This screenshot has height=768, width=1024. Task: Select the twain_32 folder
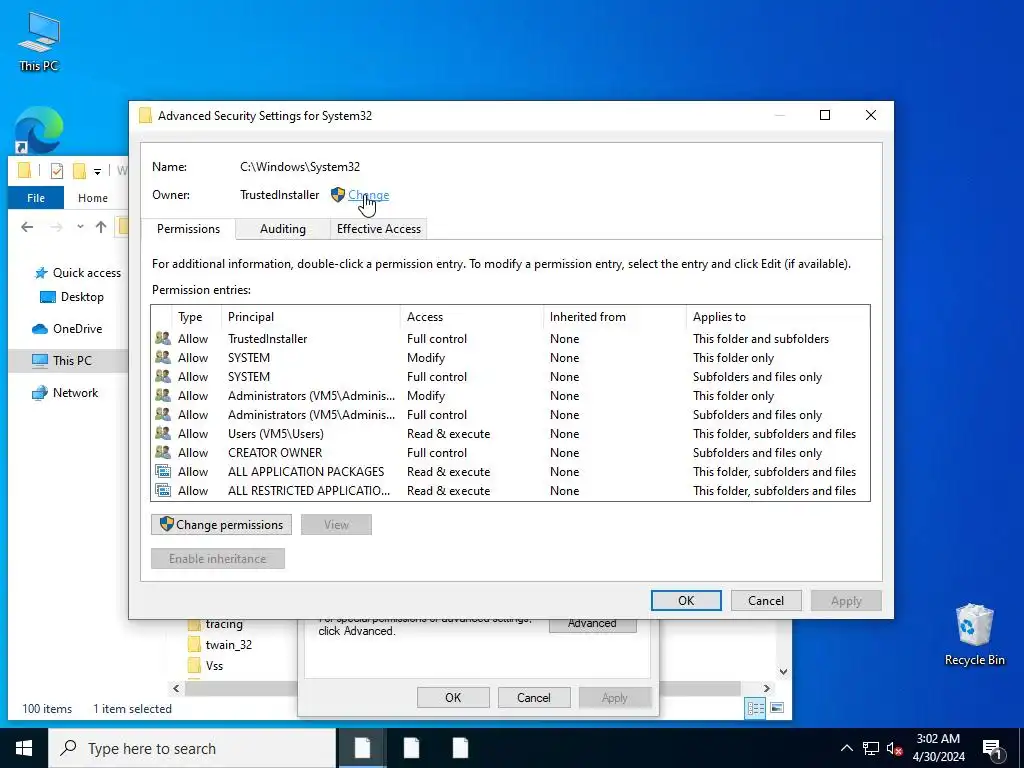(219, 645)
